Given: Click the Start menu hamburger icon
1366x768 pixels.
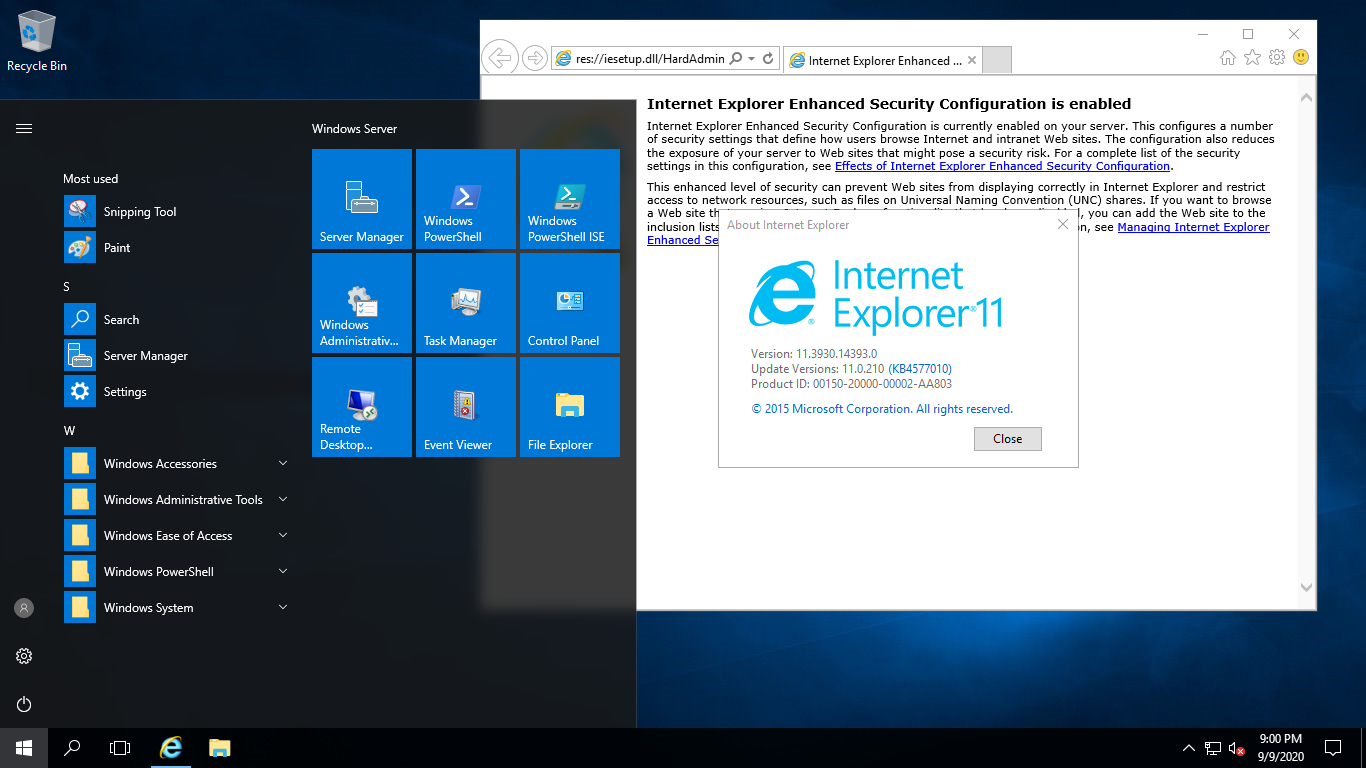Looking at the screenshot, I should [x=24, y=128].
